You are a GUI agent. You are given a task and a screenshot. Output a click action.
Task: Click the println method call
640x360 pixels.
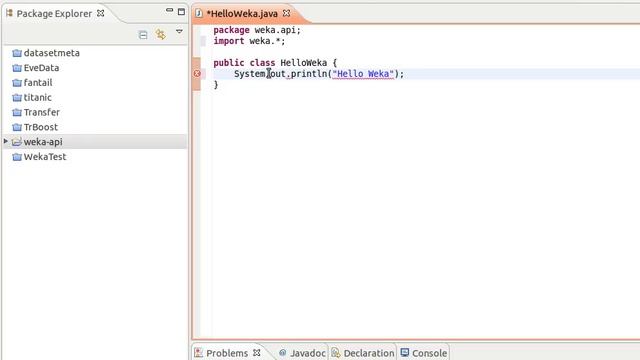[x=309, y=74]
